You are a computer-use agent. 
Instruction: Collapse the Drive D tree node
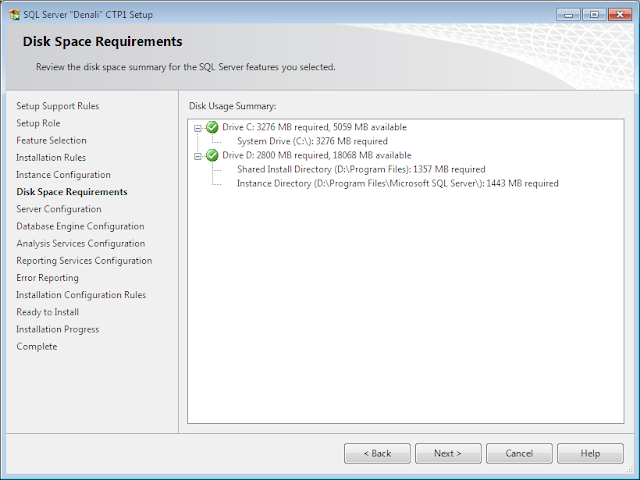pyautogui.click(x=198, y=156)
